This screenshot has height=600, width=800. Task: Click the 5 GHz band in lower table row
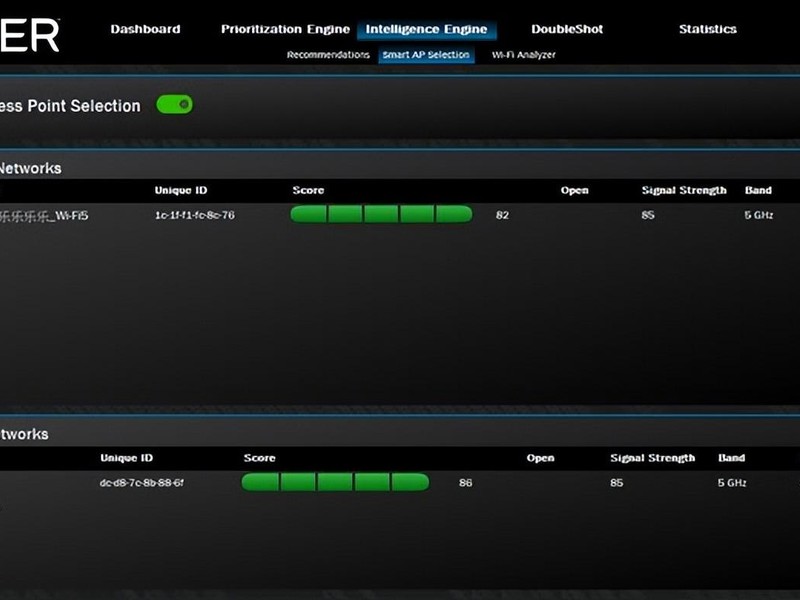(x=732, y=483)
